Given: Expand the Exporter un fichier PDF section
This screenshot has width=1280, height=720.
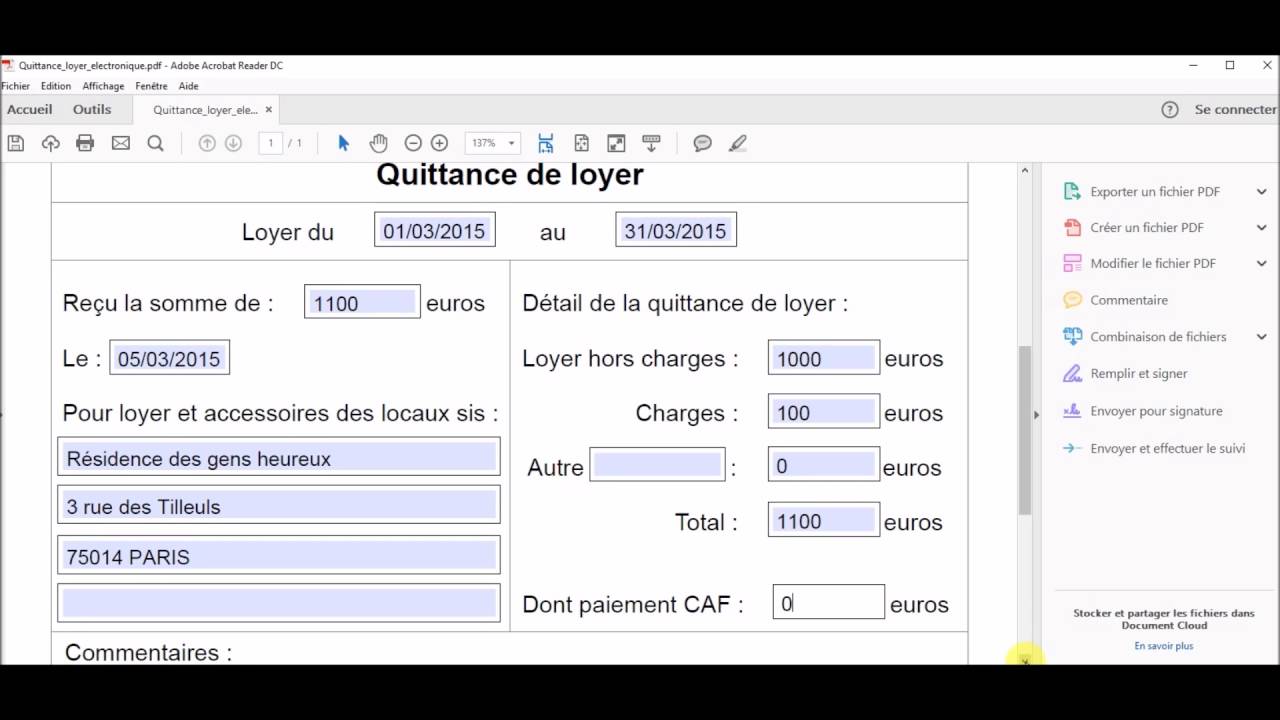Looking at the screenshot, I should [x=1261, y=192].
